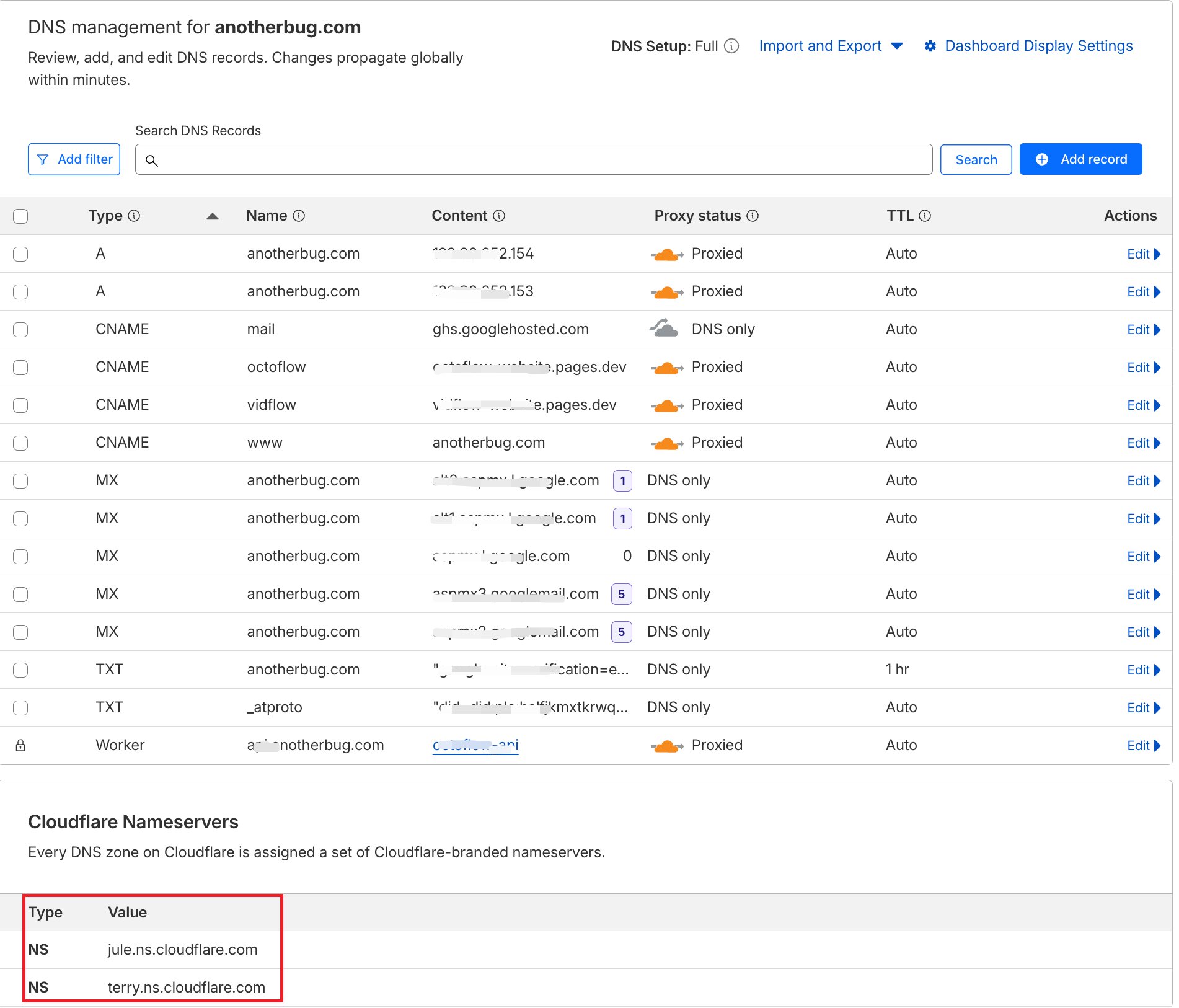Click into the Search DNS Records field

point(534,160)
